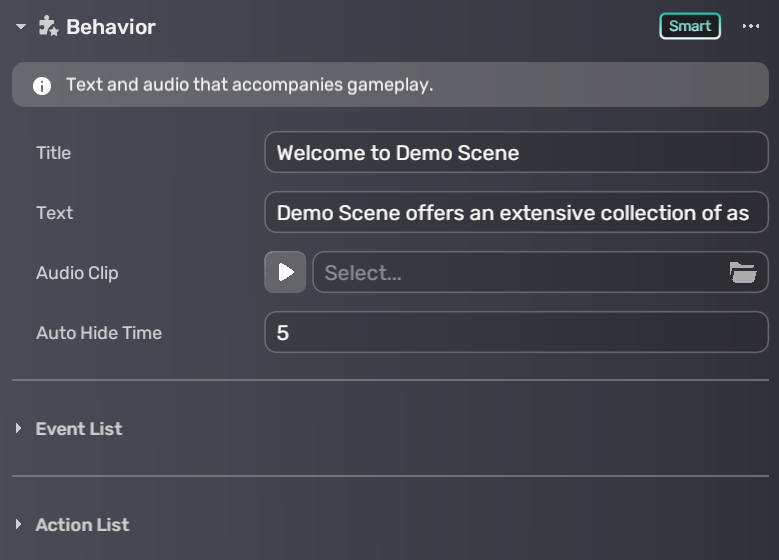Screen dimensions: 779x560
Task: Focus the Text field with Demo Scene description
Action: [x=515, y=213]
